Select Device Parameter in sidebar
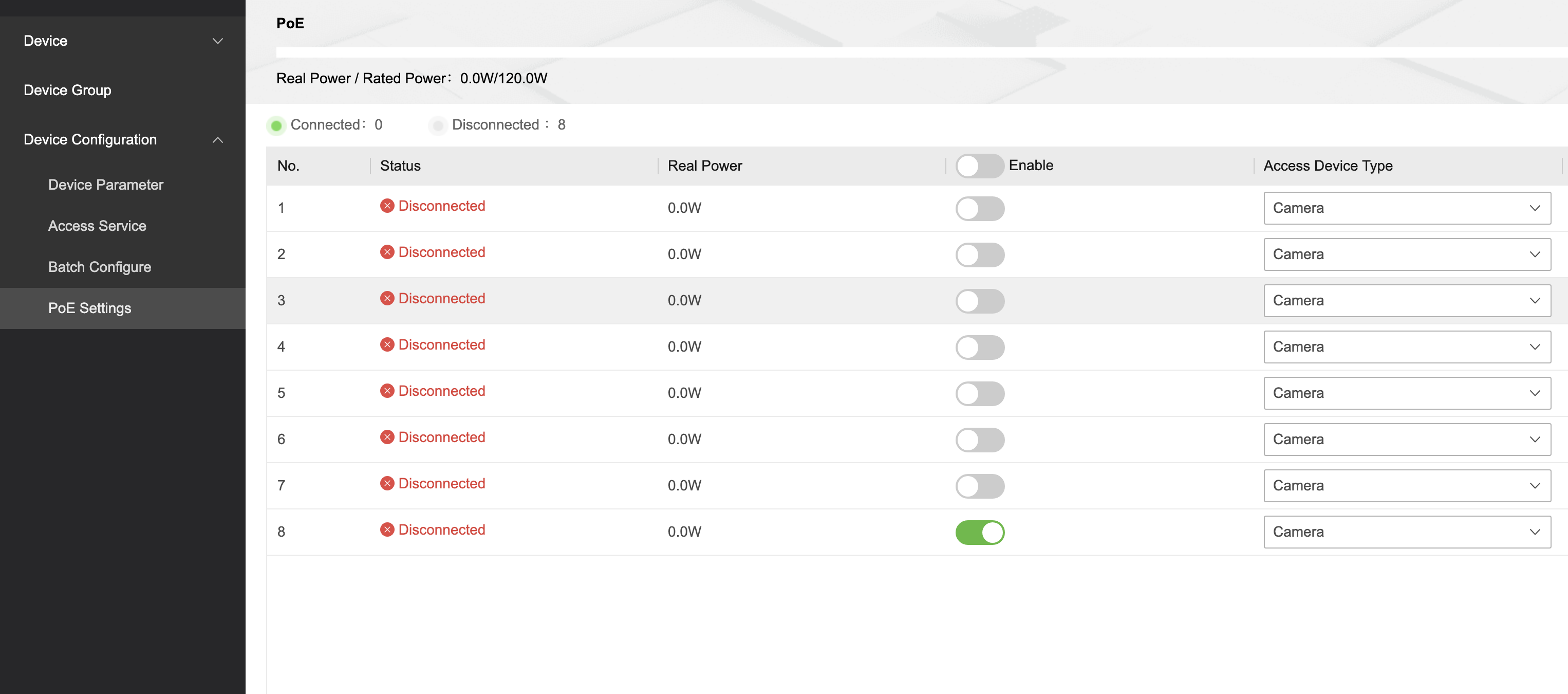 click(x=106, y=185)
